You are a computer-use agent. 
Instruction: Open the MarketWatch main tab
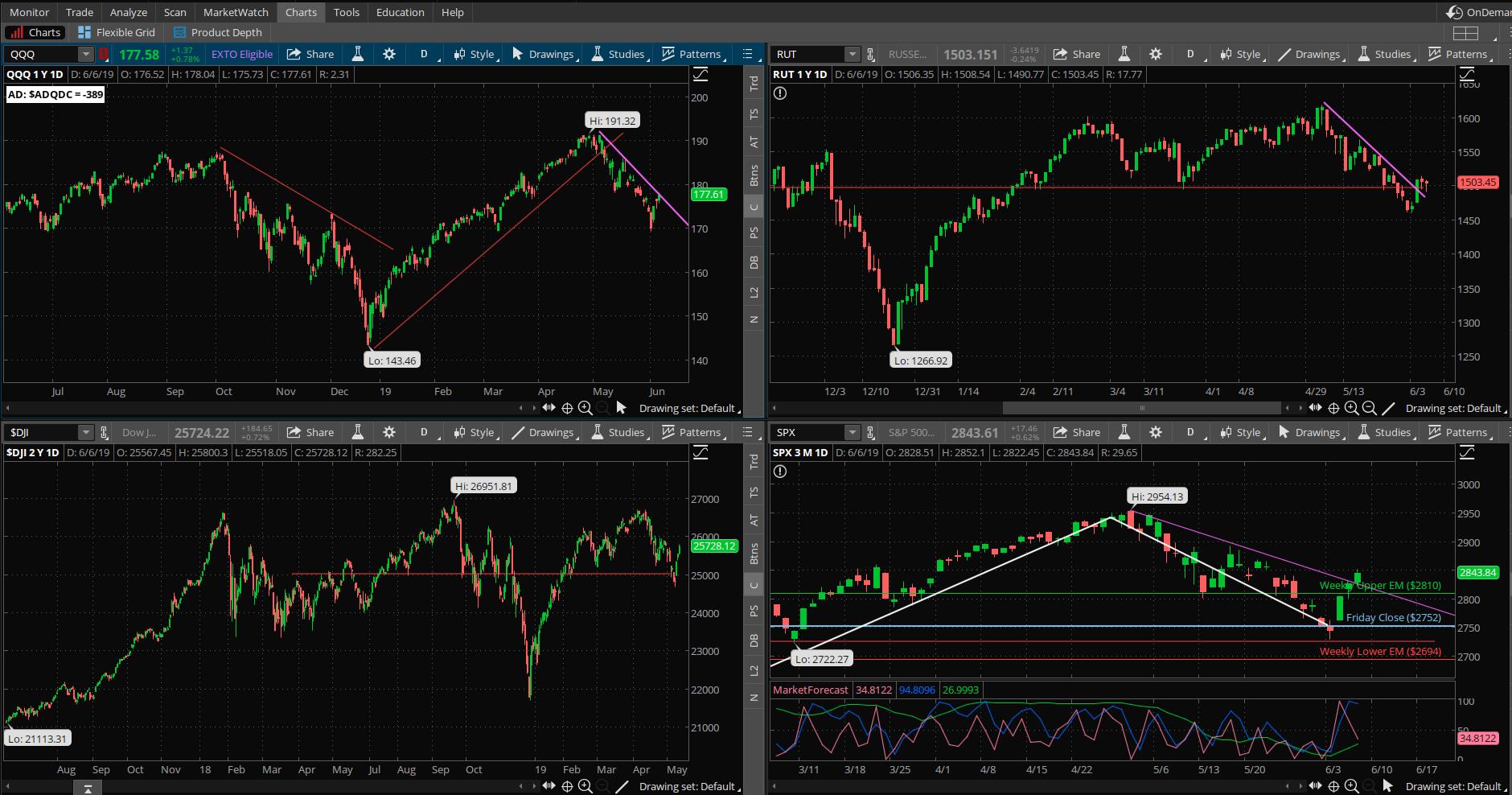click(236, 12)
